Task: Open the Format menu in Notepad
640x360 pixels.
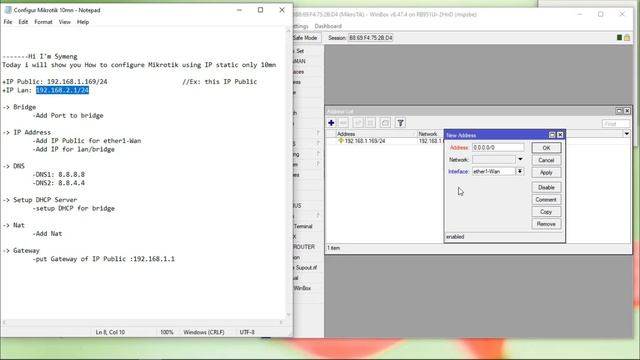Action: point(43,22)
